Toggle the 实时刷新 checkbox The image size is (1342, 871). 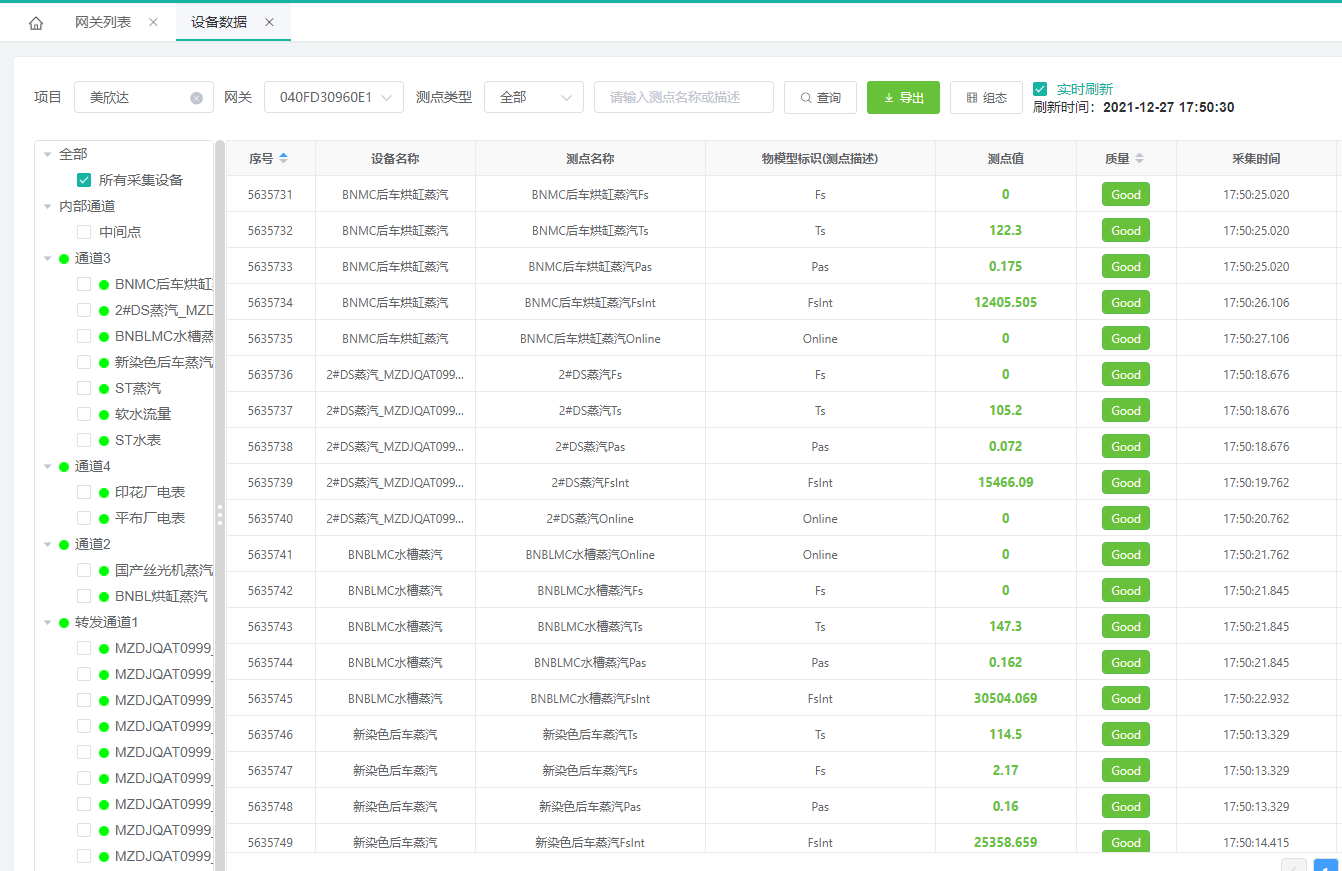pyautogui.click(x=1040, y=89)
